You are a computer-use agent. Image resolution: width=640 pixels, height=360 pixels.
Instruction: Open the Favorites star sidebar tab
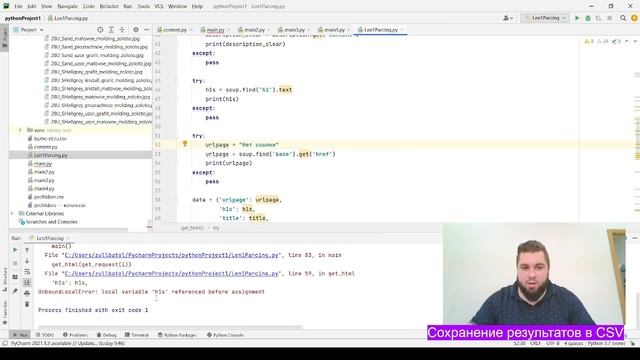coord(5,314)
